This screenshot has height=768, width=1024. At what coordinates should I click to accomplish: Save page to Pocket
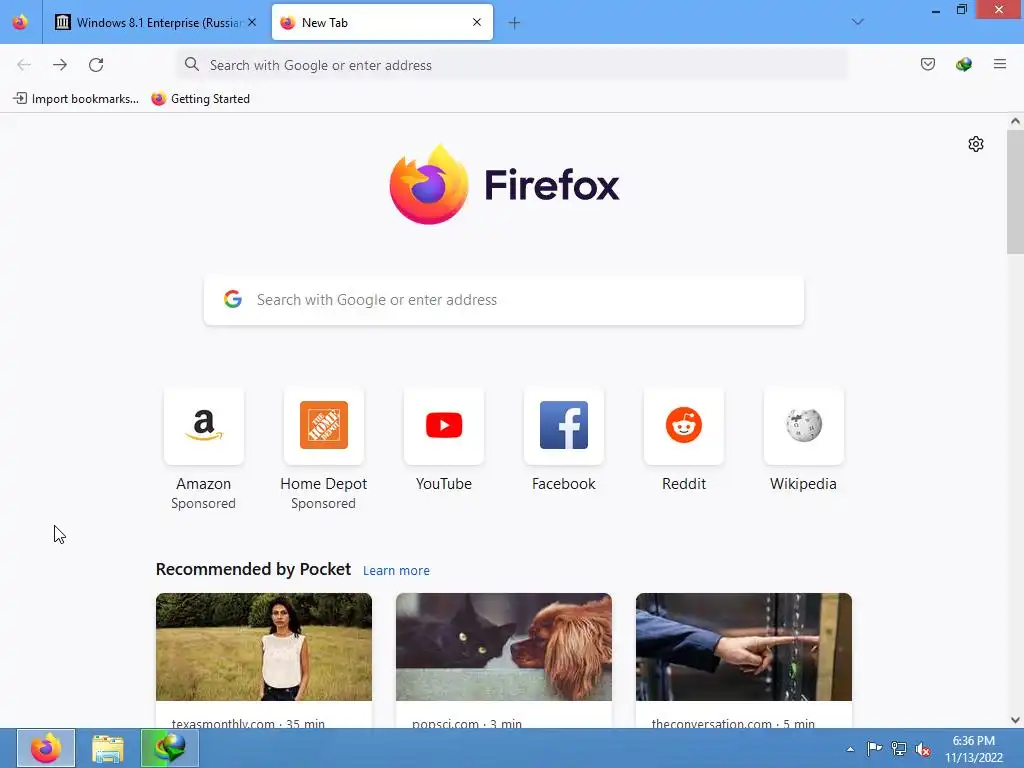click(x=927, y=64)
